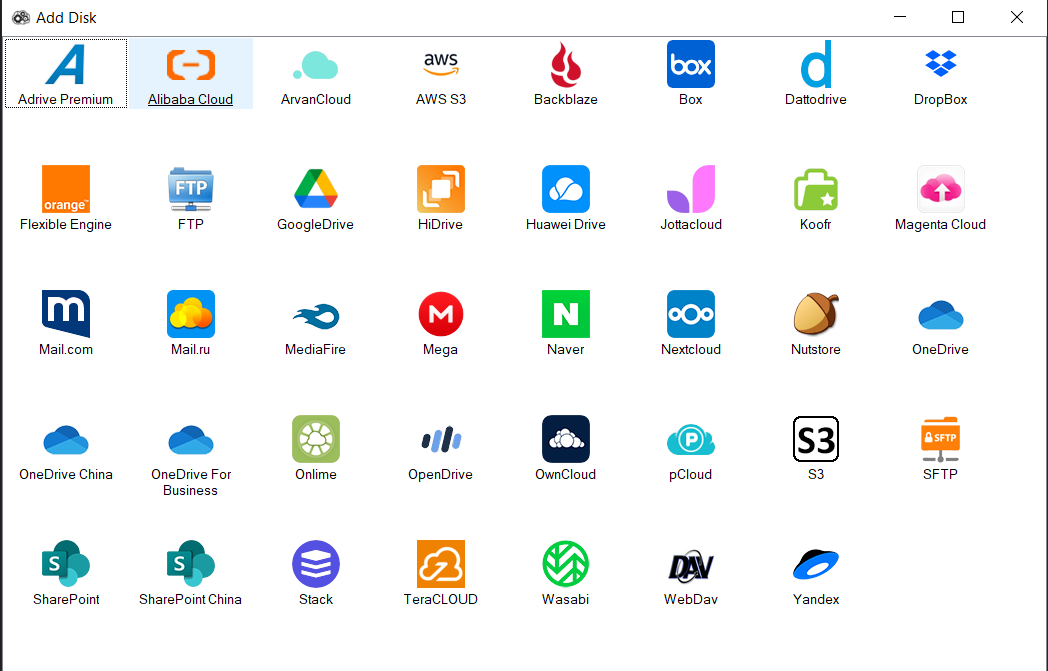
Task: Add a Dropbox disk
Action: click(x=940, y=72)
